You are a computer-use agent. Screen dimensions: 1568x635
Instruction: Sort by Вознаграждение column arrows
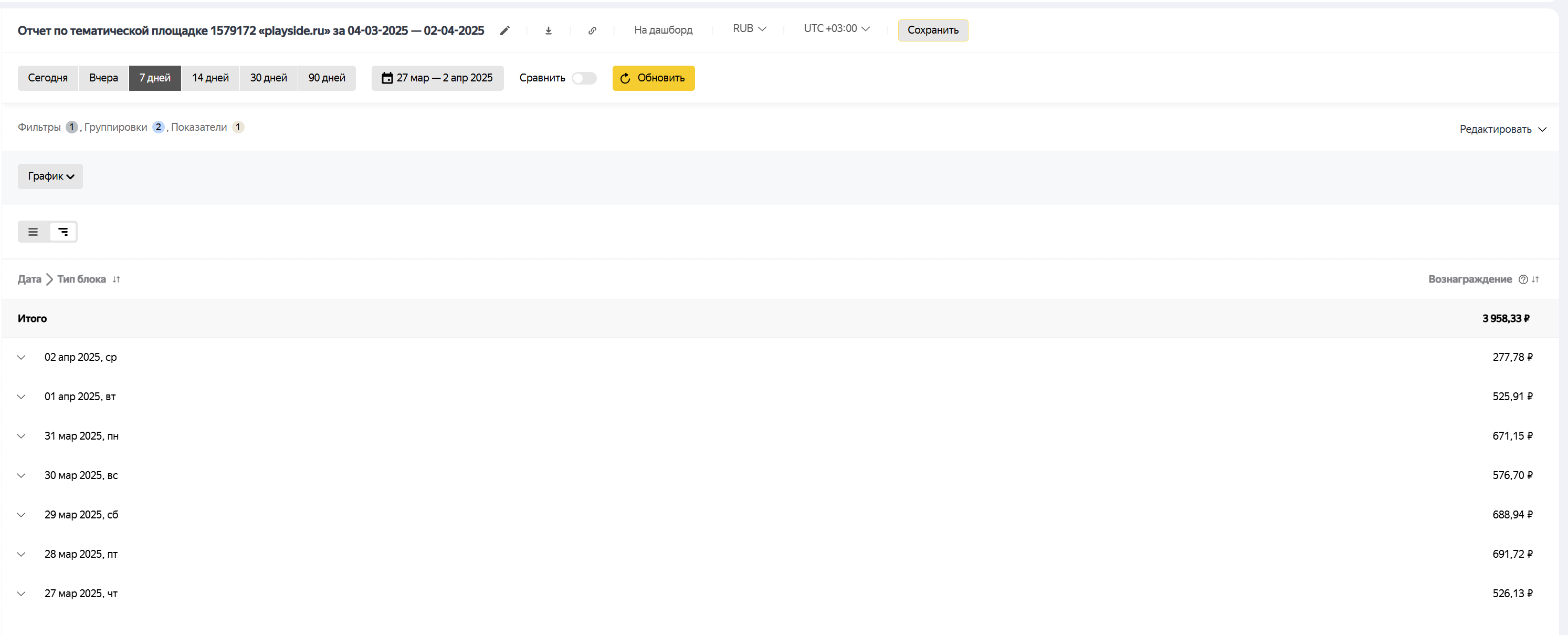[1535, 279]
